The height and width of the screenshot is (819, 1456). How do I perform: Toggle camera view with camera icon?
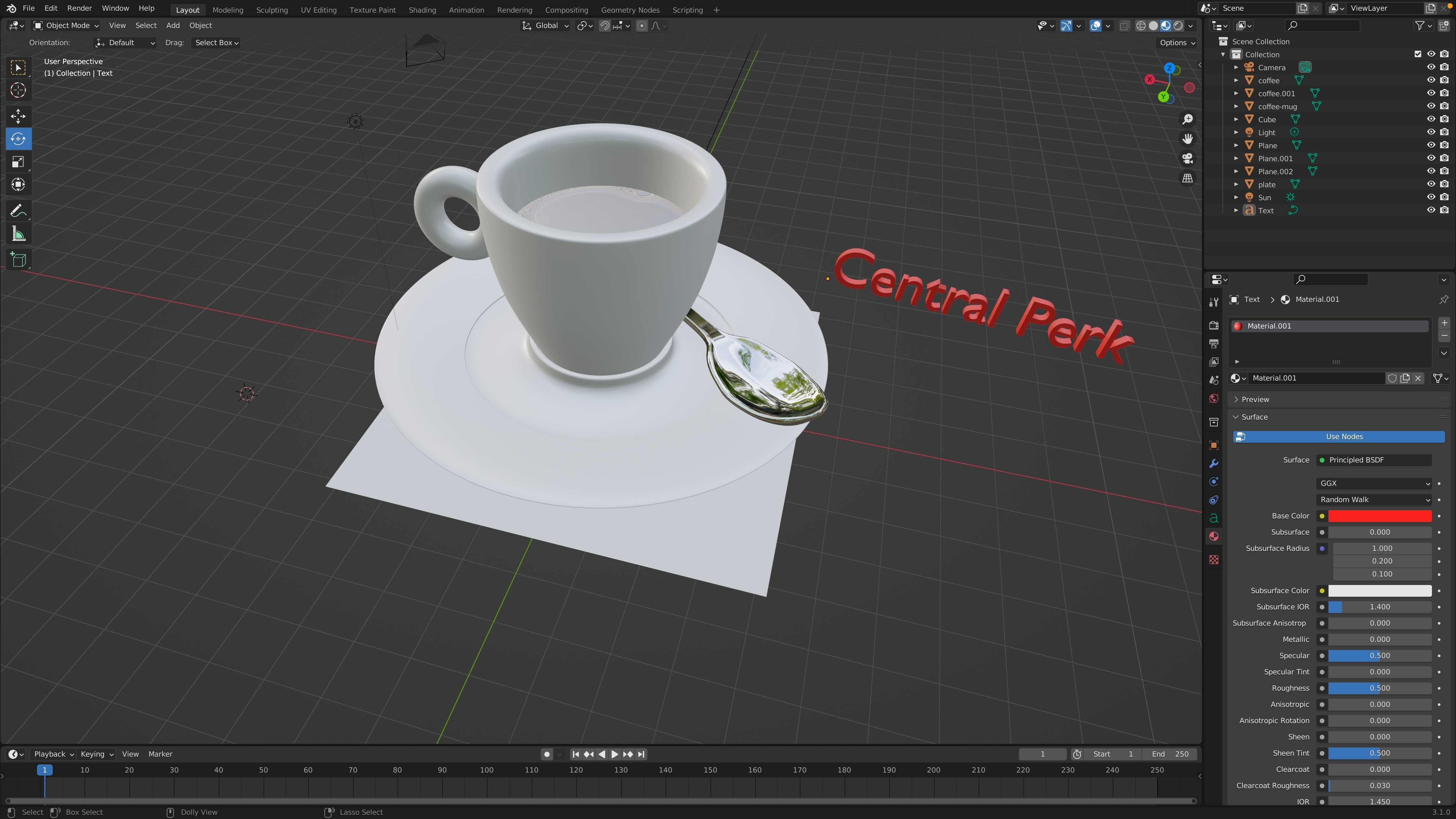[x=1188, y=158]
